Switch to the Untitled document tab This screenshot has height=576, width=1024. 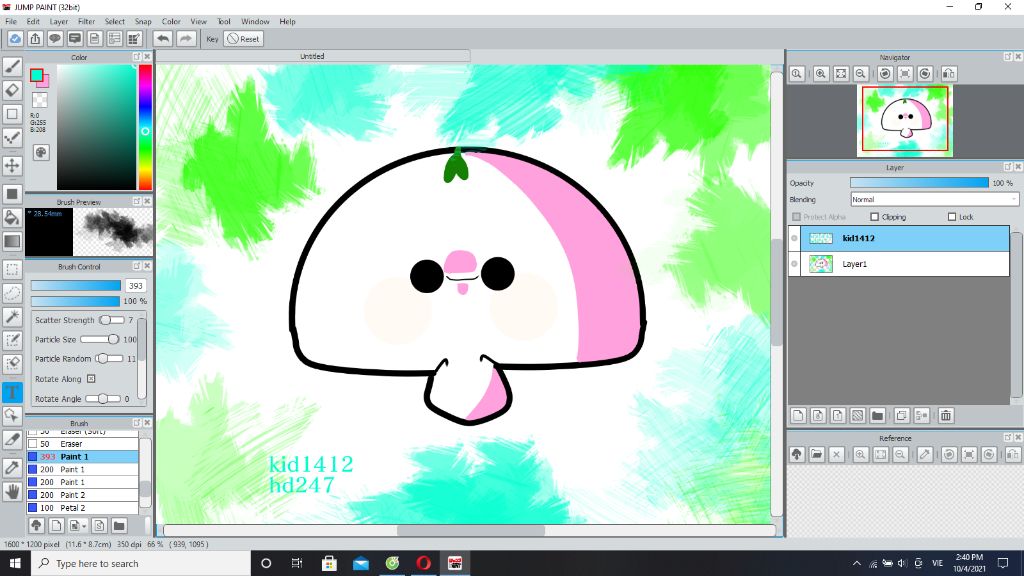(312, 56)
